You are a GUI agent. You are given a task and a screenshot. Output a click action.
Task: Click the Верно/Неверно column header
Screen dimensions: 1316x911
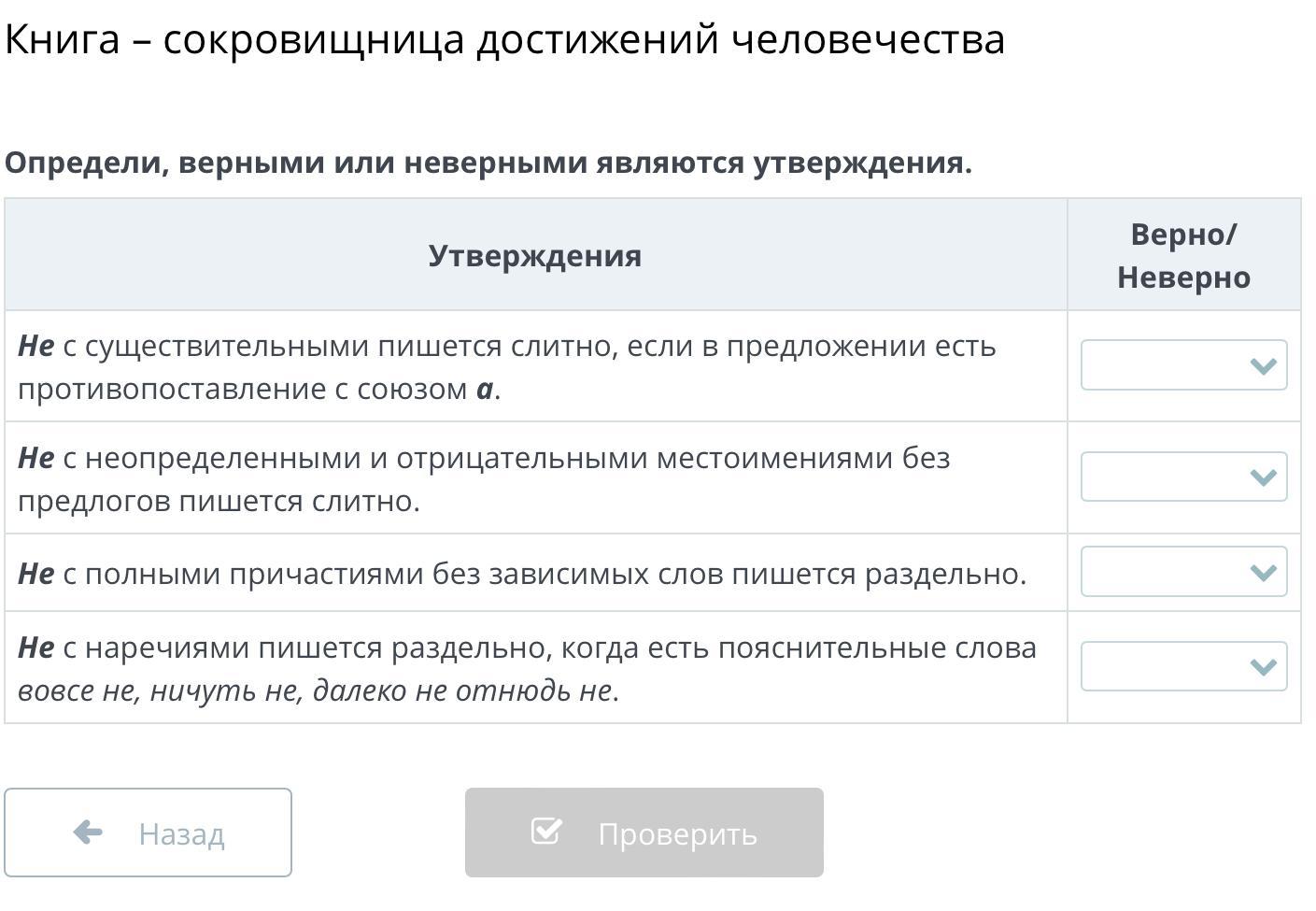click(x=1183, y=255)
